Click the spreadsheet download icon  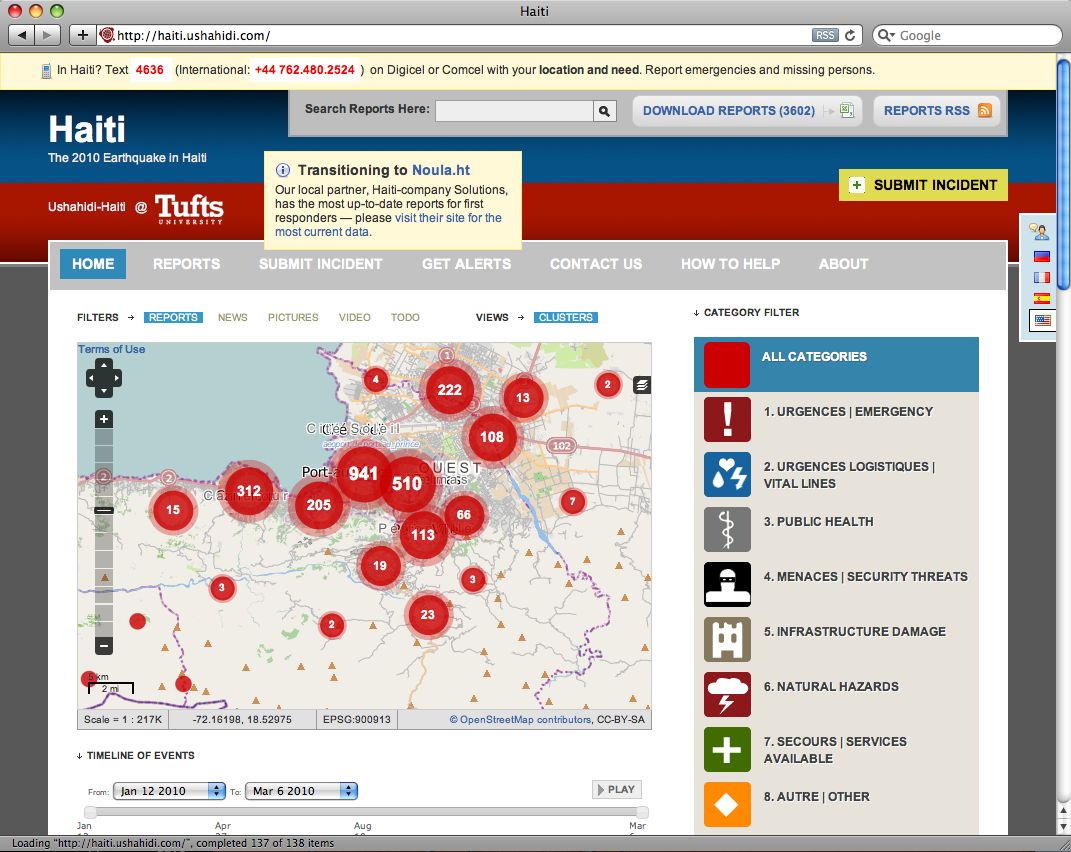point(846,110)
